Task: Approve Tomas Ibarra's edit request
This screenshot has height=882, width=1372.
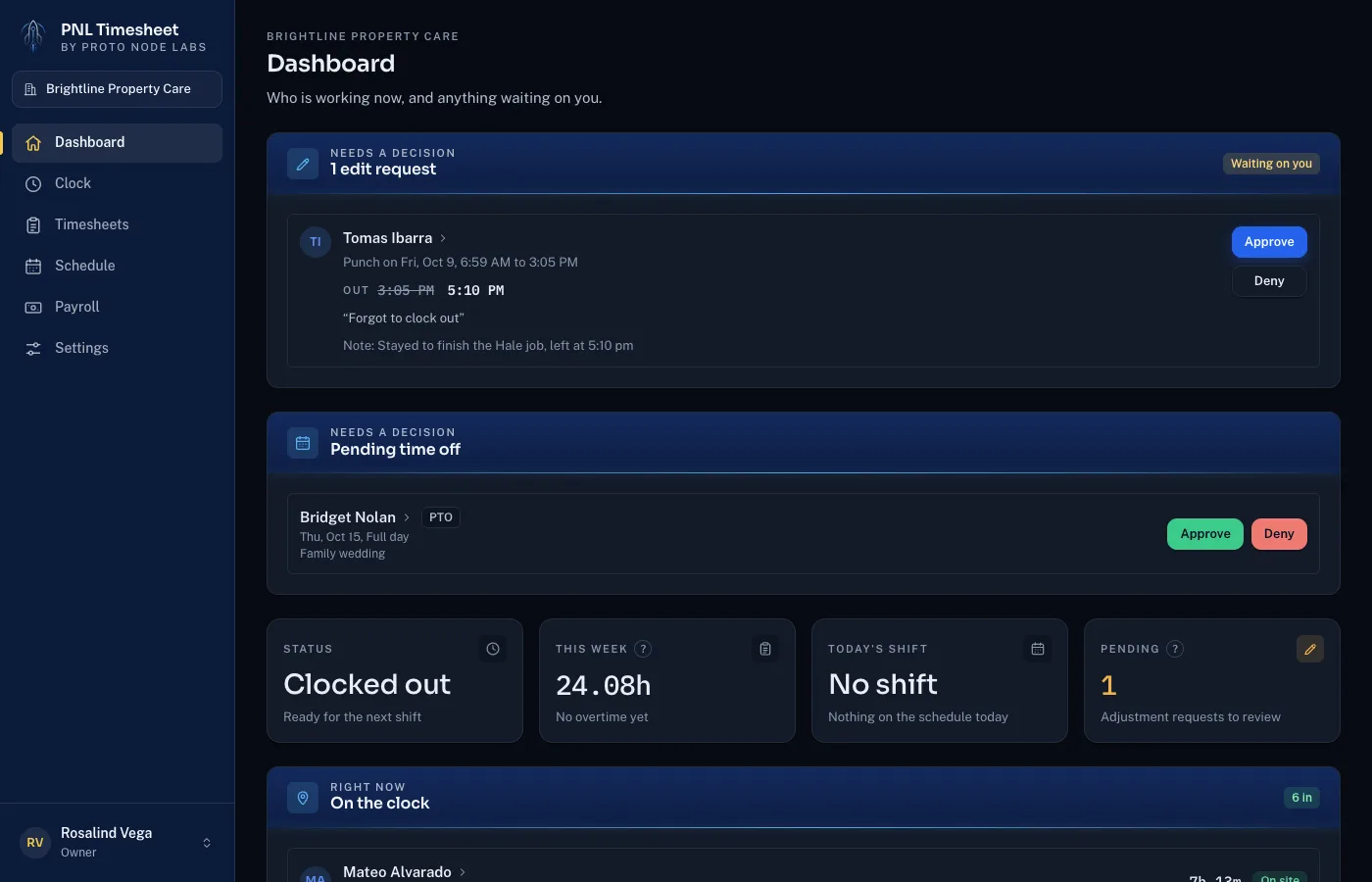Action: pyautogui.click(x=1269, y=242)
